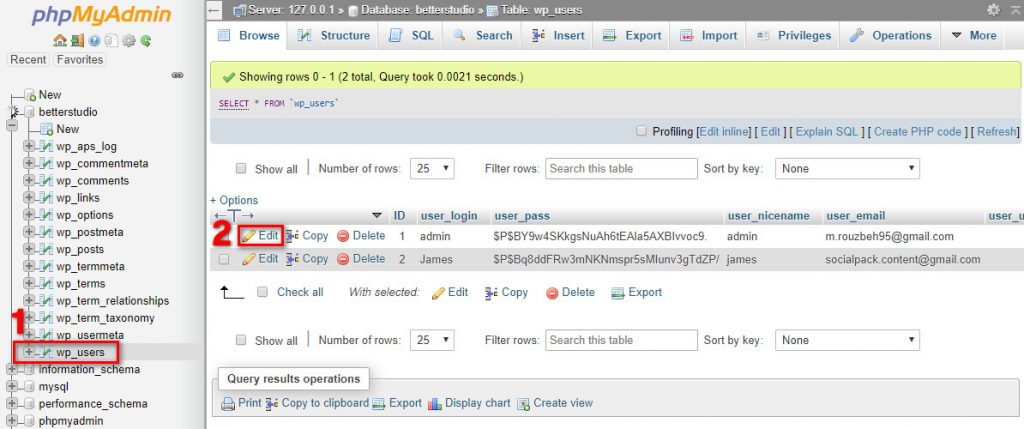
Task: Open the SQL tab
Action: pyautogui.click(x=411, y=35)
